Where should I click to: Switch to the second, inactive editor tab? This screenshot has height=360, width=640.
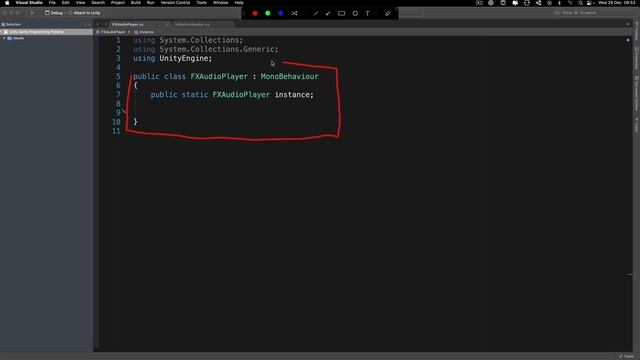click(x=192, y=24)
